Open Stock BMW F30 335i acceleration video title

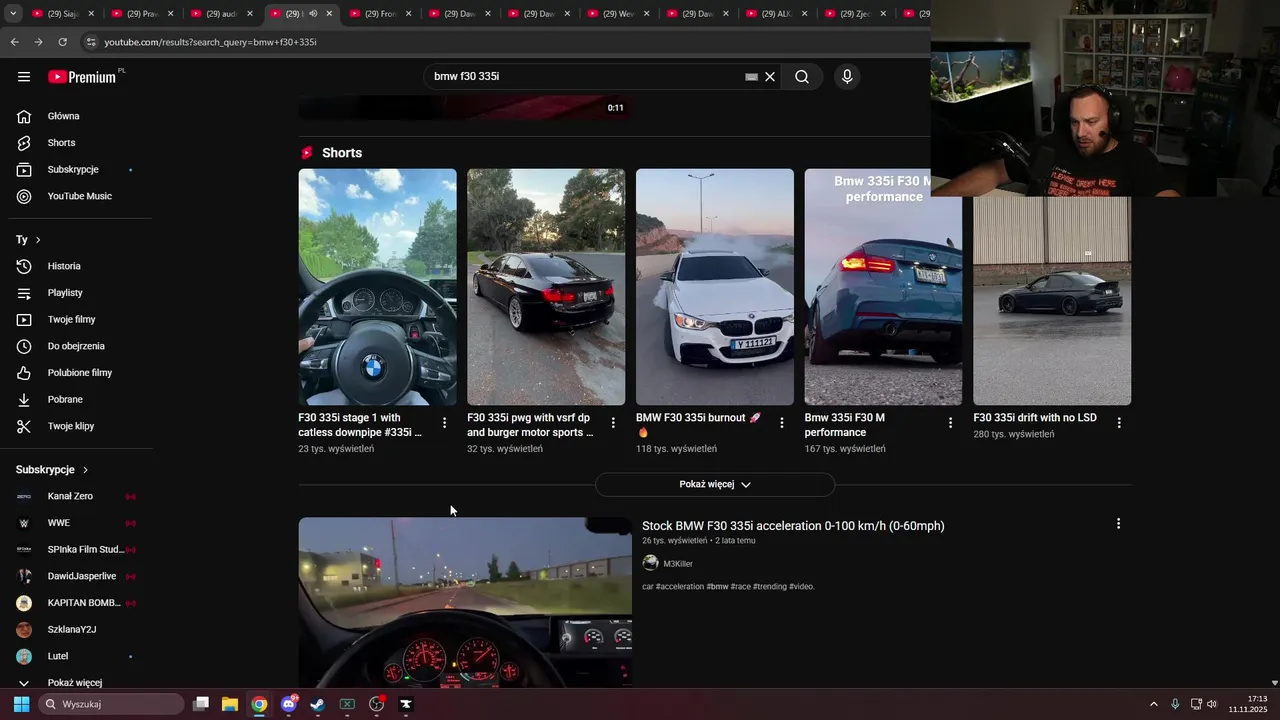[793, 526]
